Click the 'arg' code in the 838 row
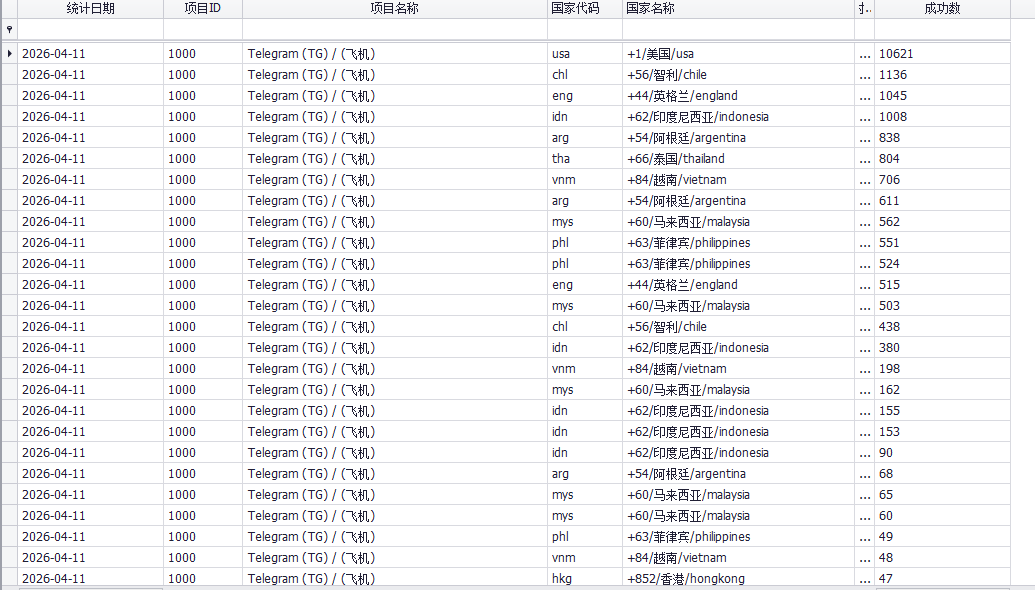 [585, 137]
